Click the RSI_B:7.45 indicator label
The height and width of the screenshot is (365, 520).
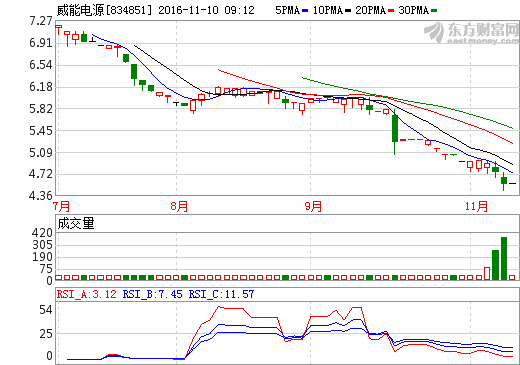pos(153,294)
